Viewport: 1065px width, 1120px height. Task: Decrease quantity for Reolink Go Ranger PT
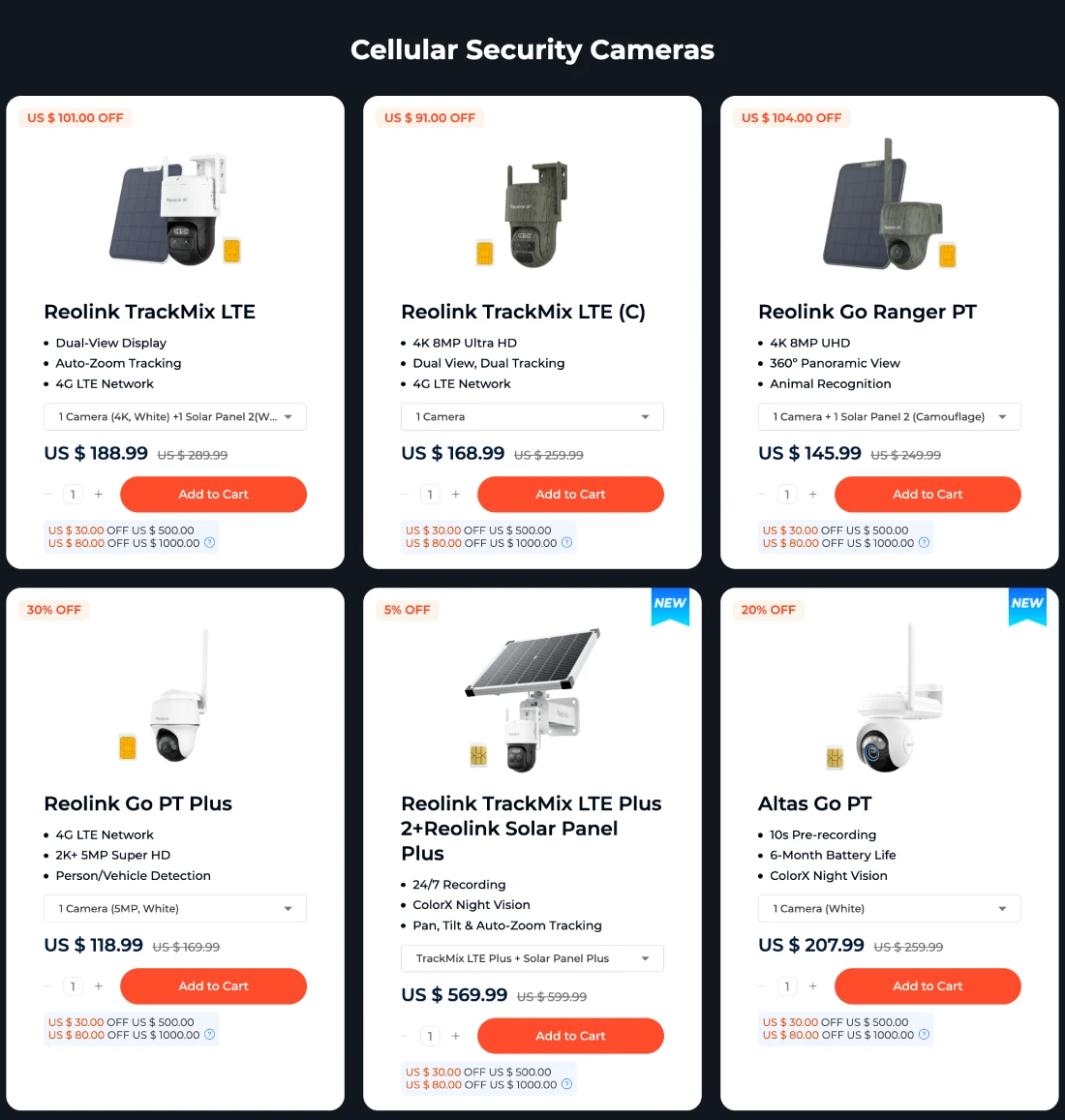tap(762, 495)
